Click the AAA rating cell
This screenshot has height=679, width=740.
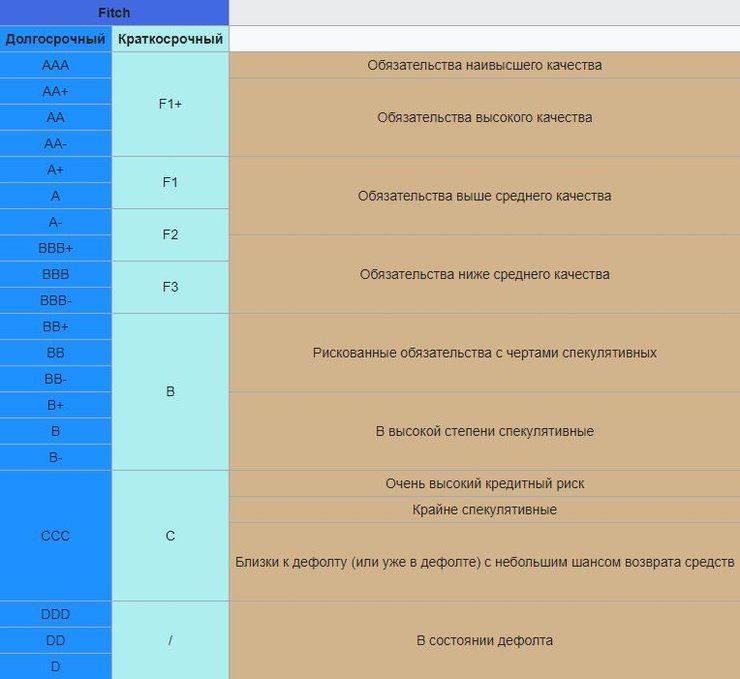click(x=56, y=65)
